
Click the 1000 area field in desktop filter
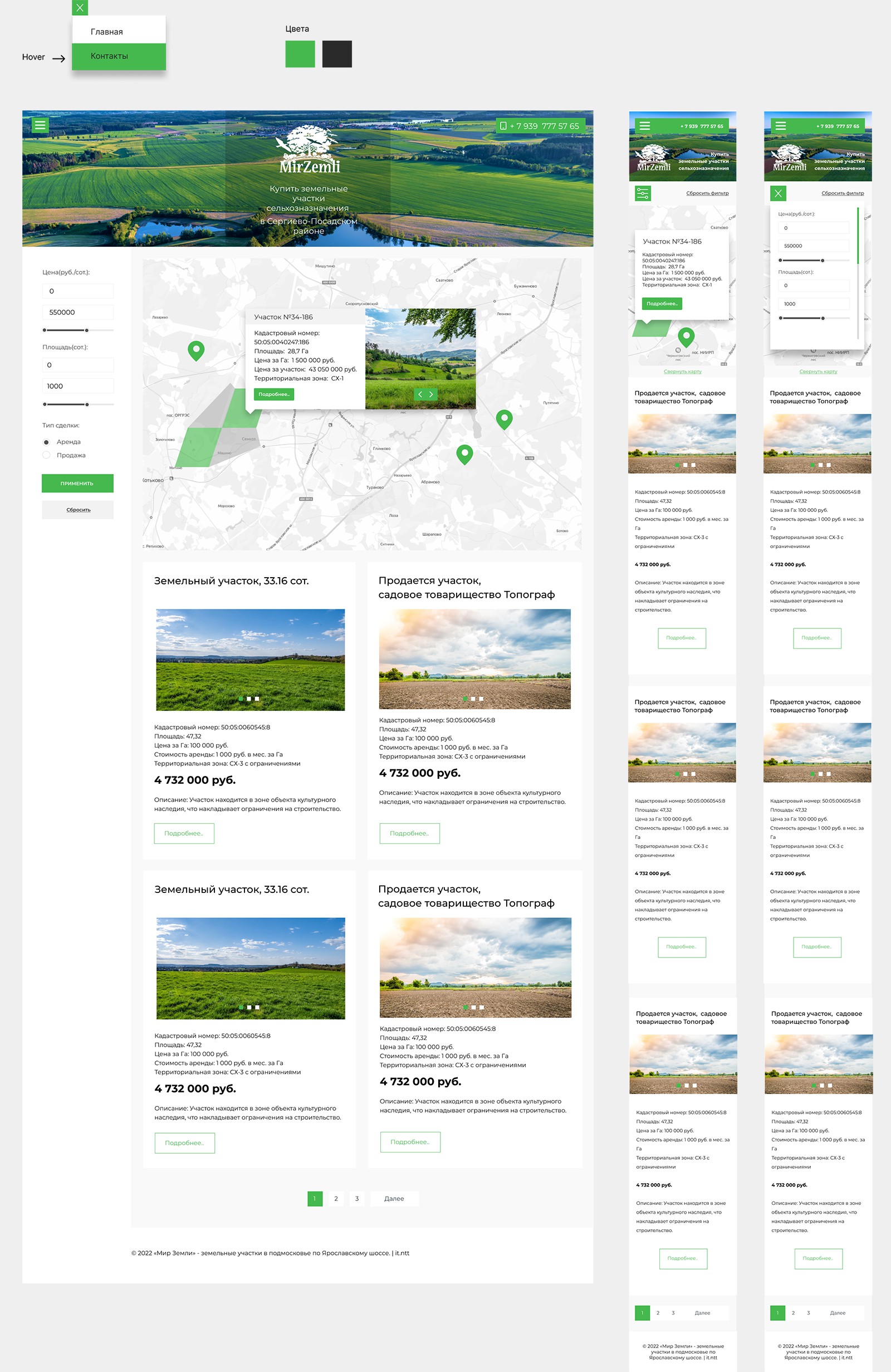click(78, 386)
